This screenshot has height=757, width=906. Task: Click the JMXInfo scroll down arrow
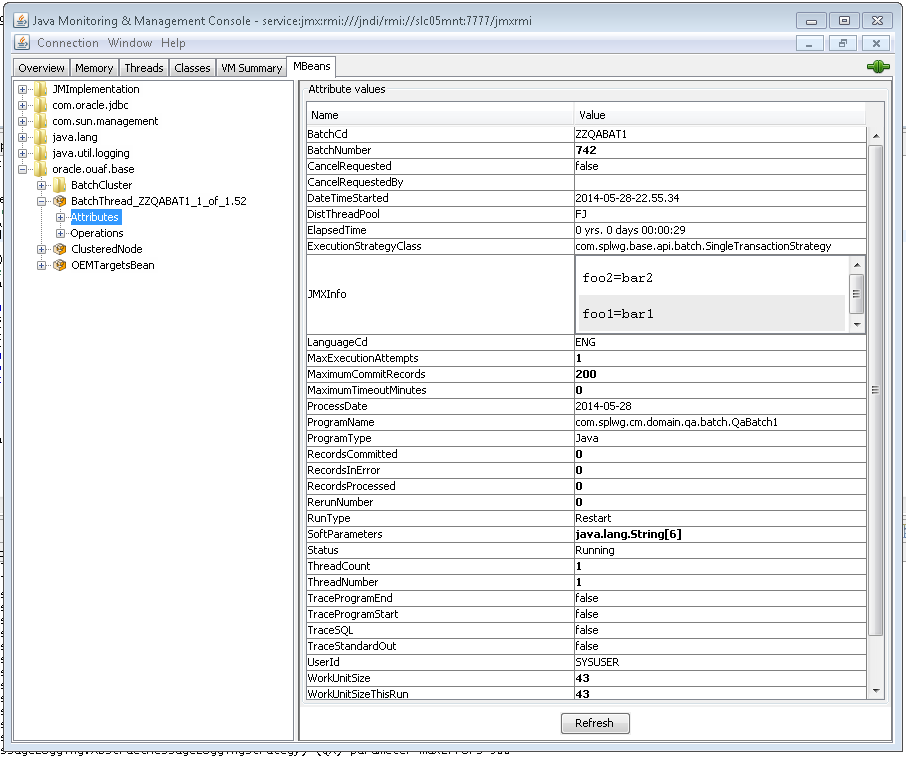pos(857,324)
